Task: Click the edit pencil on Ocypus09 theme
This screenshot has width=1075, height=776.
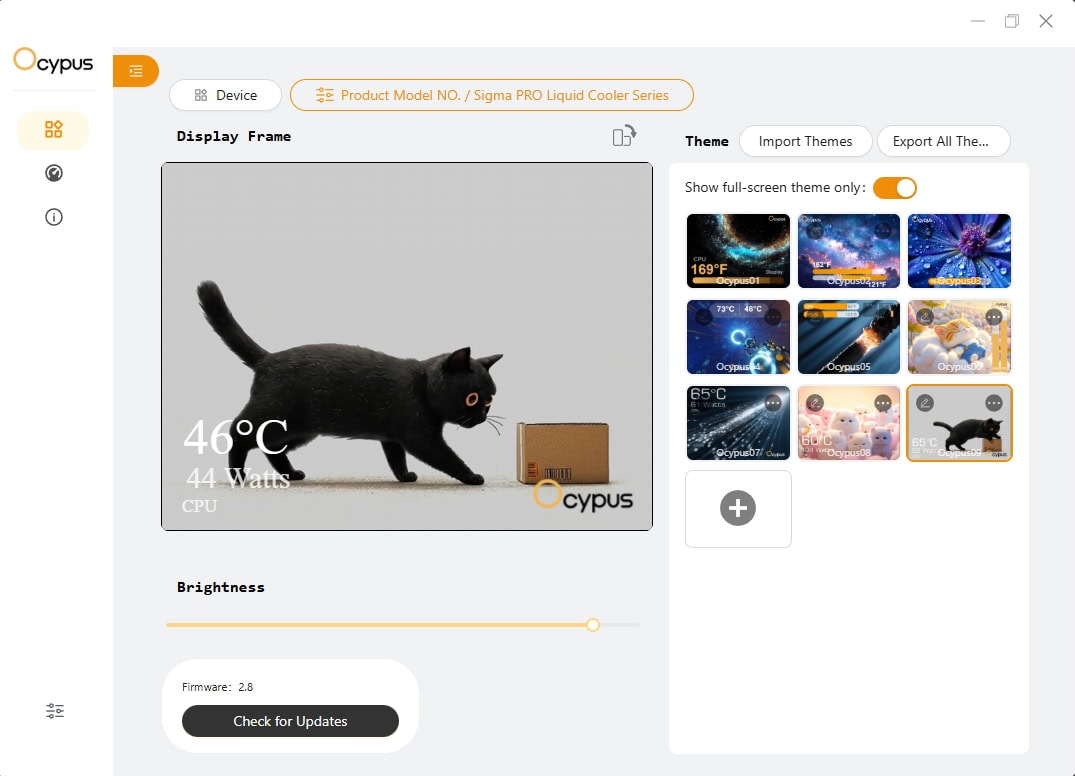Action: [x=926, y=402]
